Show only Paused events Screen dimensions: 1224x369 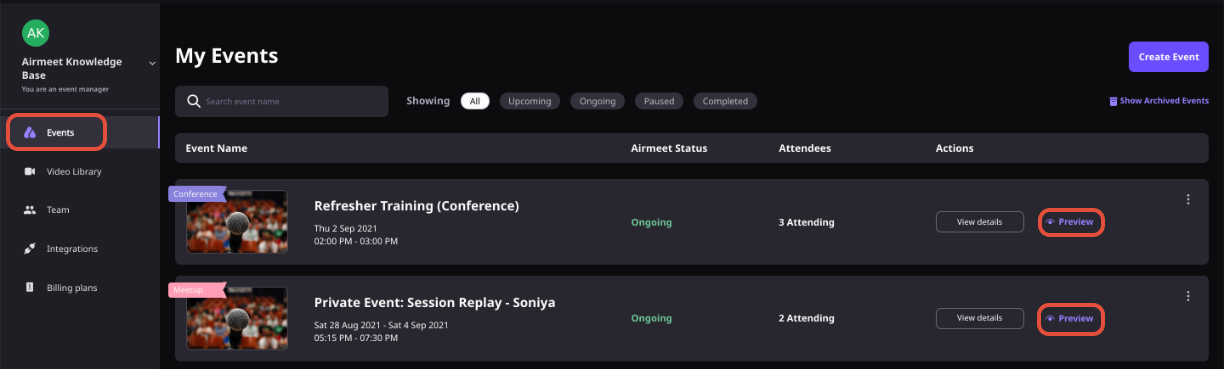tap(659, 101)
